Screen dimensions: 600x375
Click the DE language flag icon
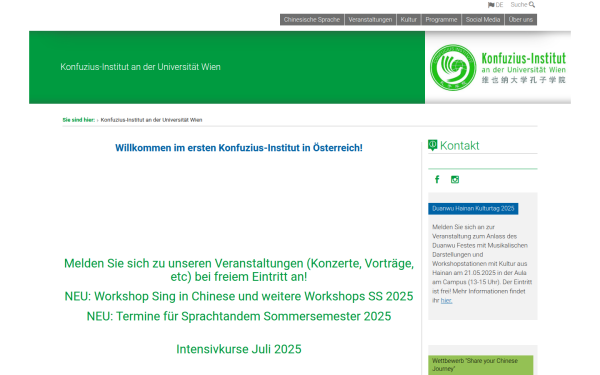tap(491, 5)
